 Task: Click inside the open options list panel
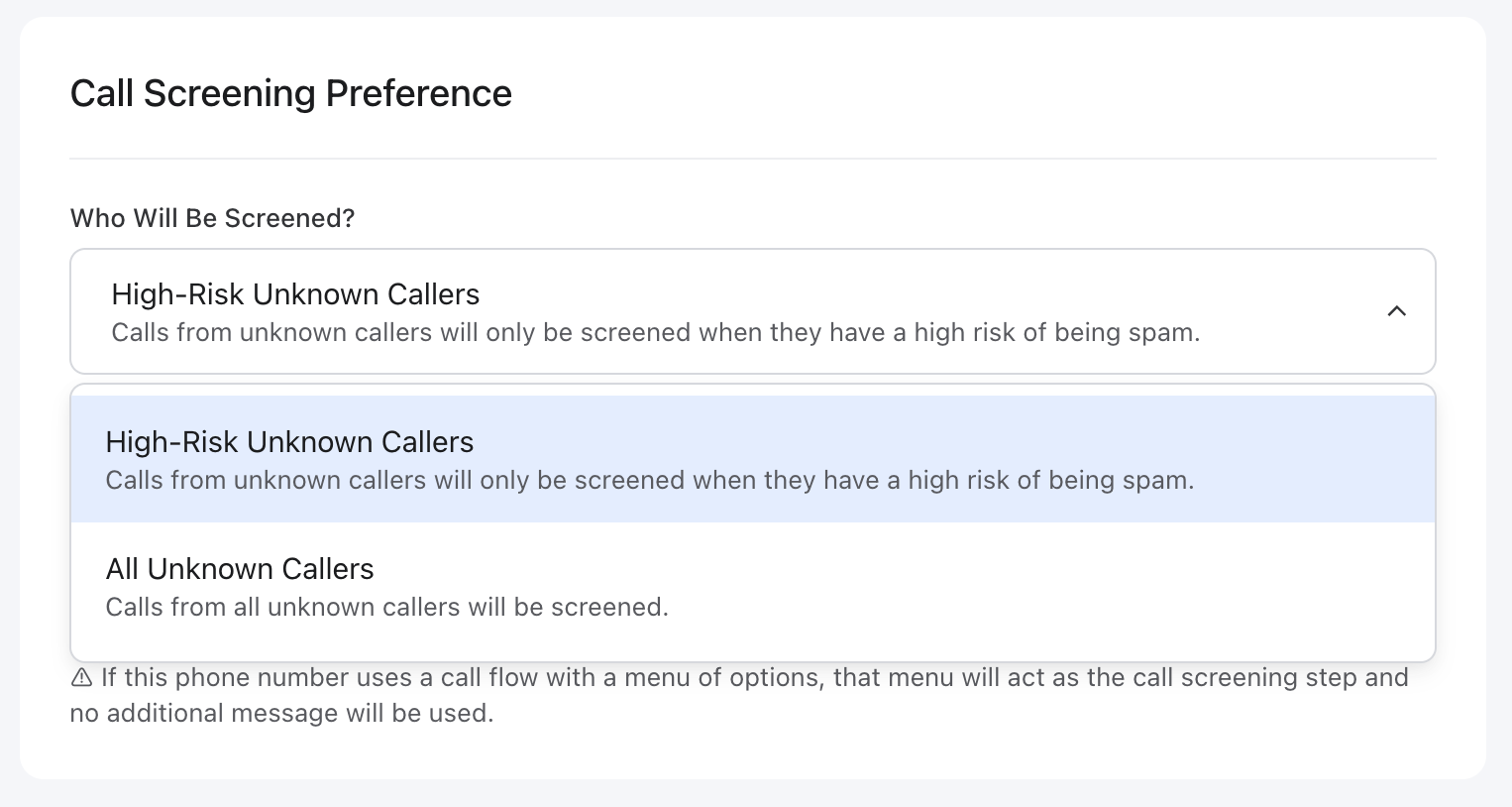753,522
